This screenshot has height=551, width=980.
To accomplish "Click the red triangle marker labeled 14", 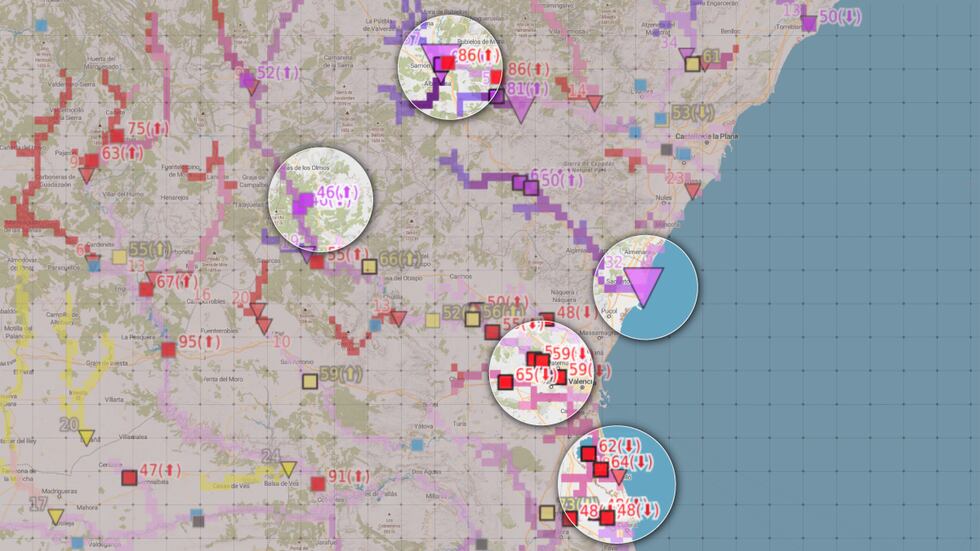I will pyautogui.click(x=594, y=103).
